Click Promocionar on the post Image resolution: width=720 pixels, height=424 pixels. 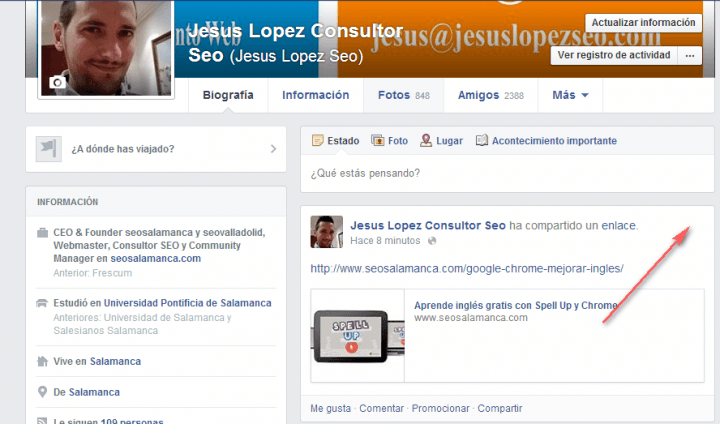(440, 408)
